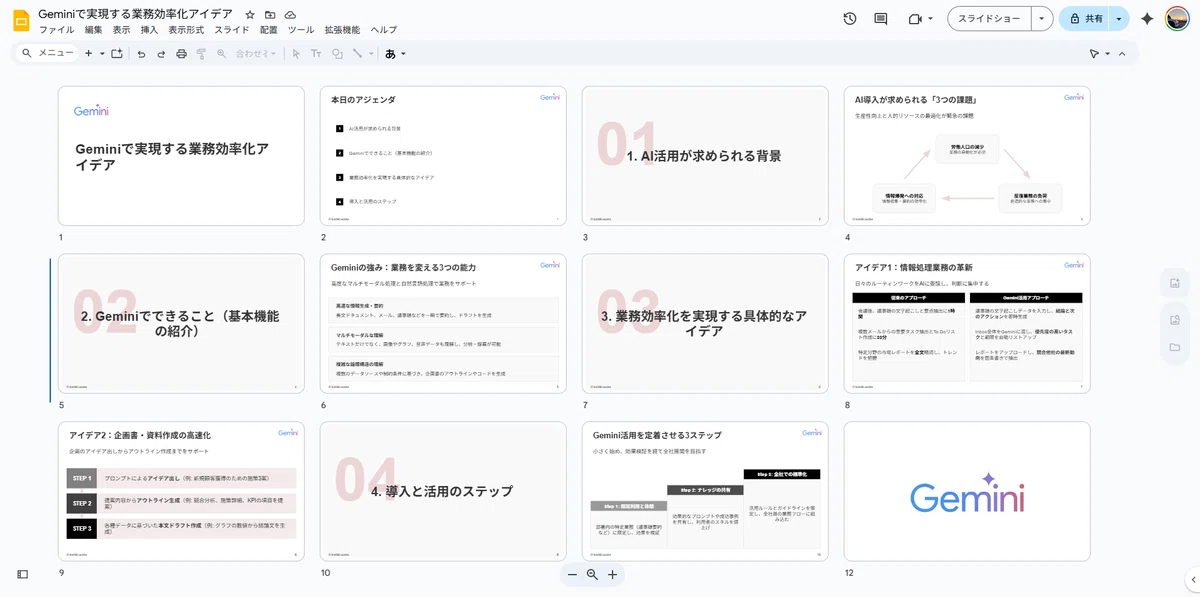Start the スライドショー presentation

point(990,19)
